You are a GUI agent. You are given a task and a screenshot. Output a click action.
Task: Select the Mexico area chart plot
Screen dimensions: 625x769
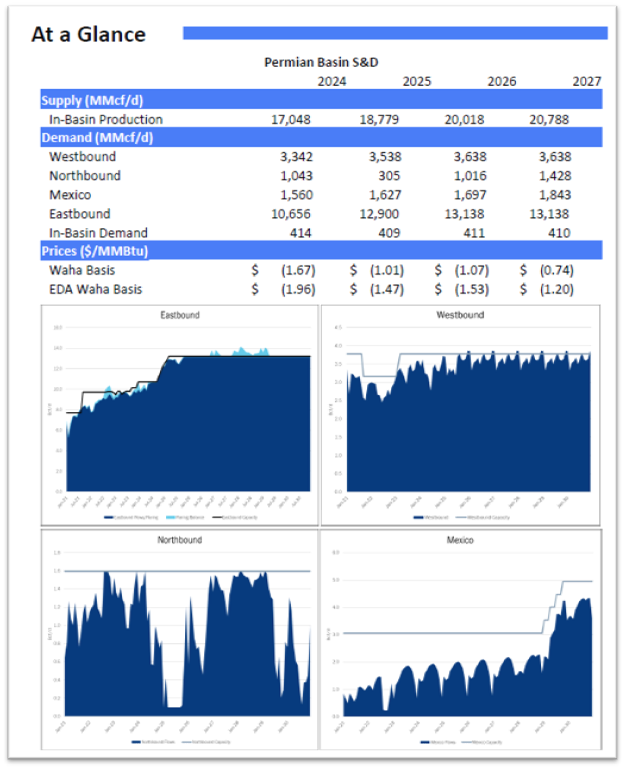point(468,634)
